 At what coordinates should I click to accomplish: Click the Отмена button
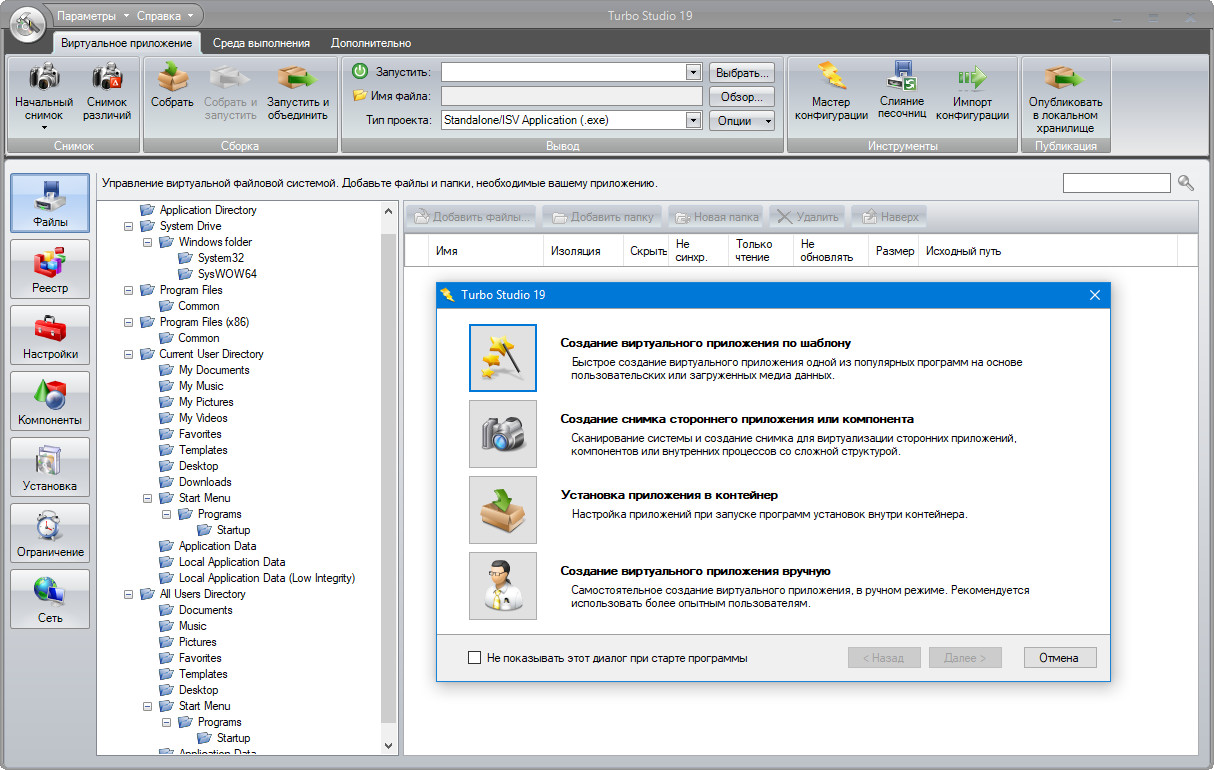[x=1059, y=658]
